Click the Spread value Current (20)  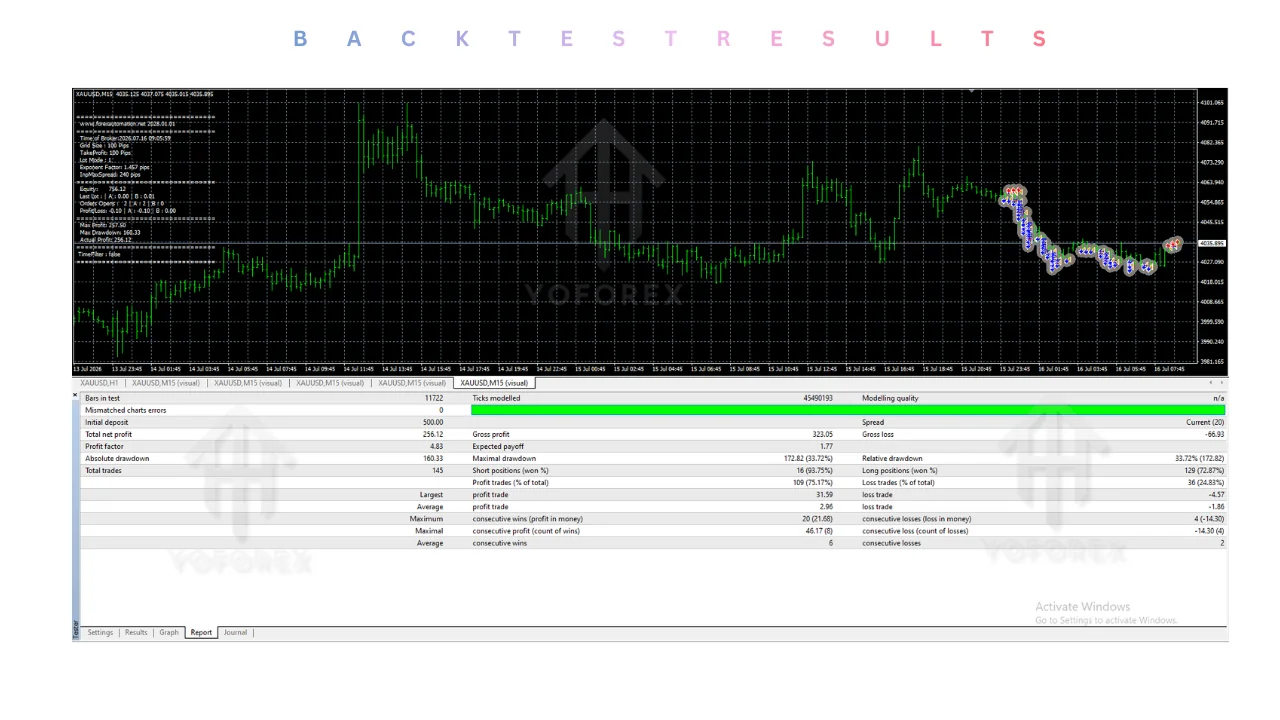(x=1205, y=422)
